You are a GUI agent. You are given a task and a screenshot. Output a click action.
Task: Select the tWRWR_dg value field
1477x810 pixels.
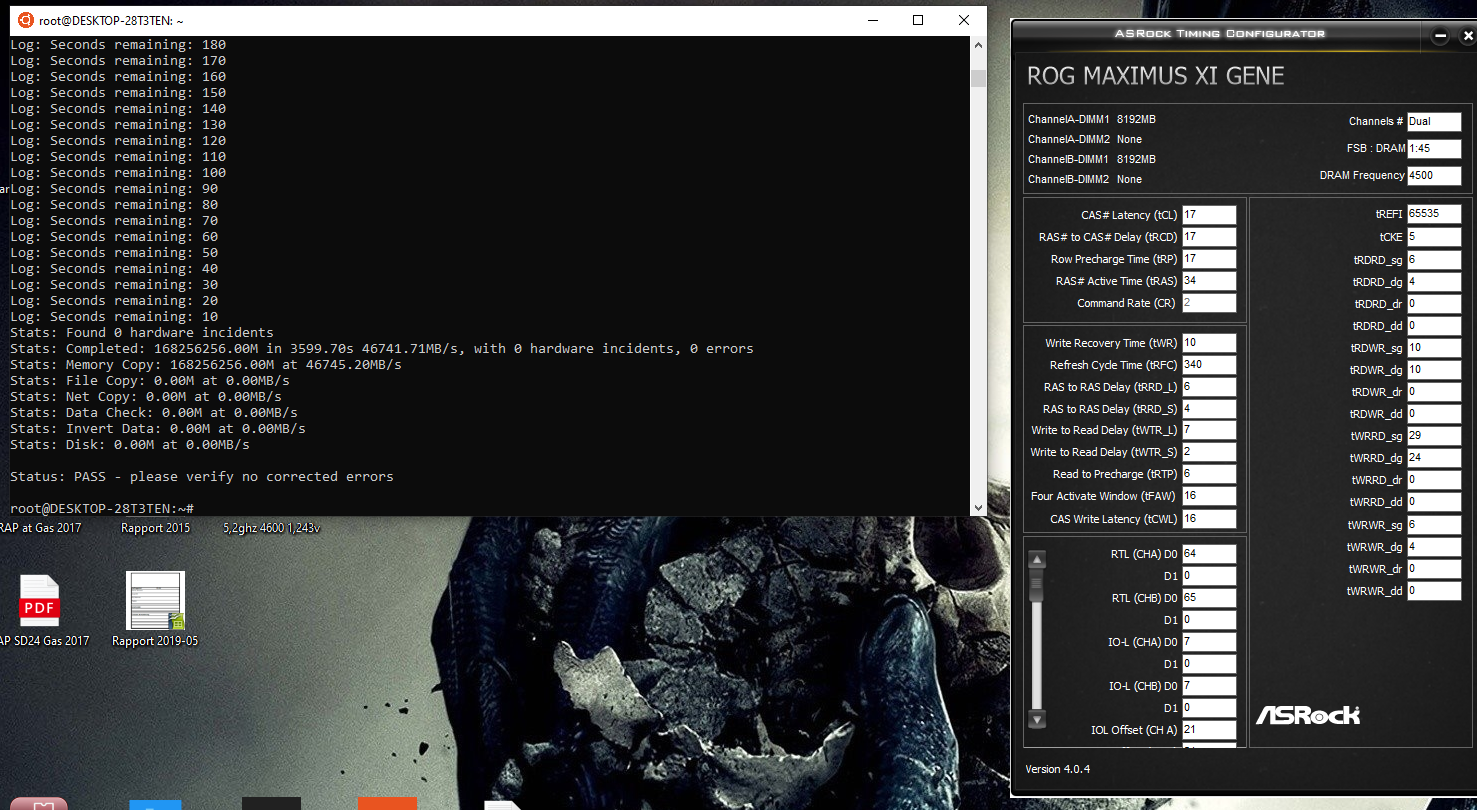(1434, 547)
